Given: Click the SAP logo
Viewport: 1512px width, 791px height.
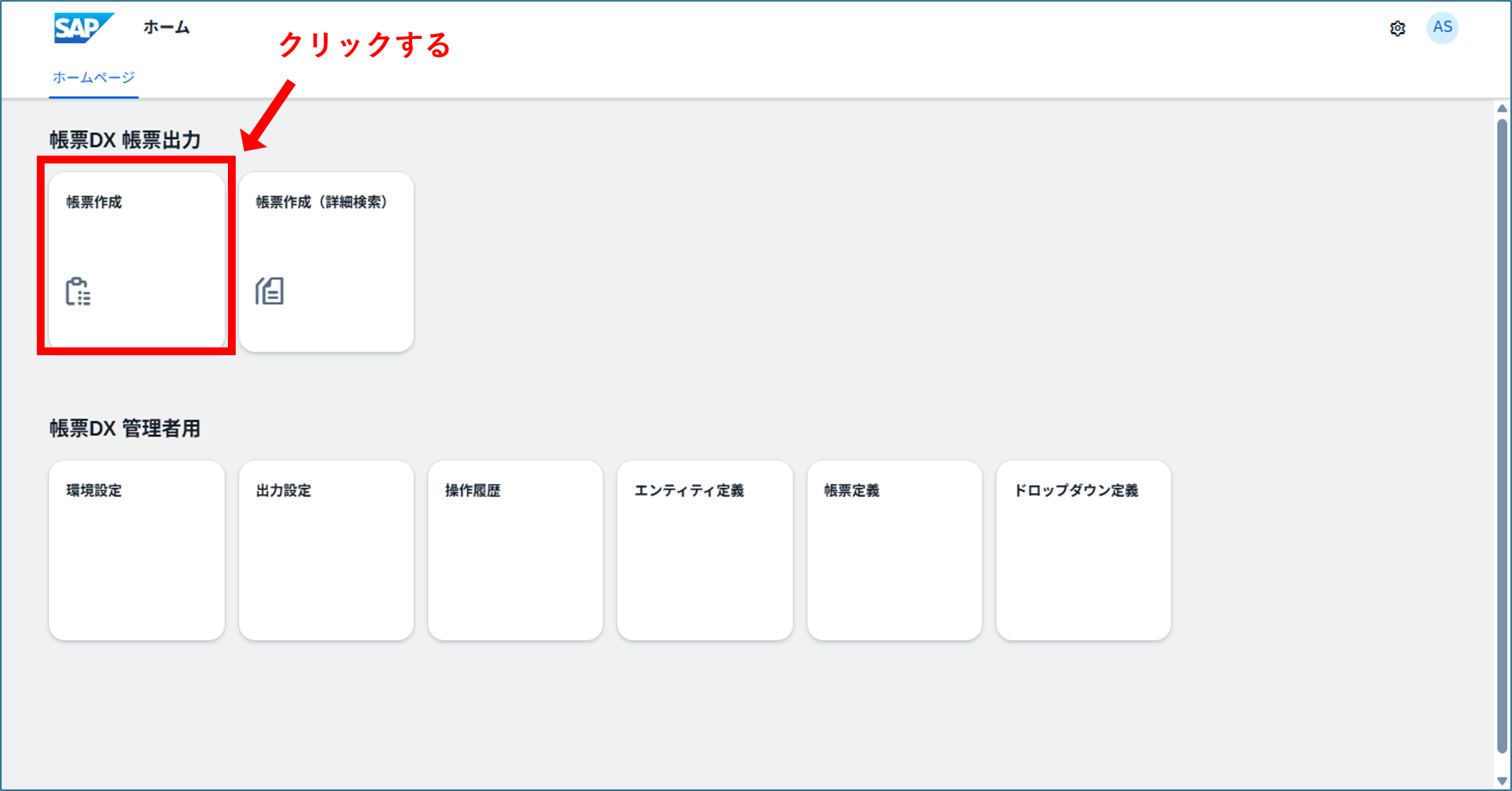Looking at the screenshot, I should [84, 28].
